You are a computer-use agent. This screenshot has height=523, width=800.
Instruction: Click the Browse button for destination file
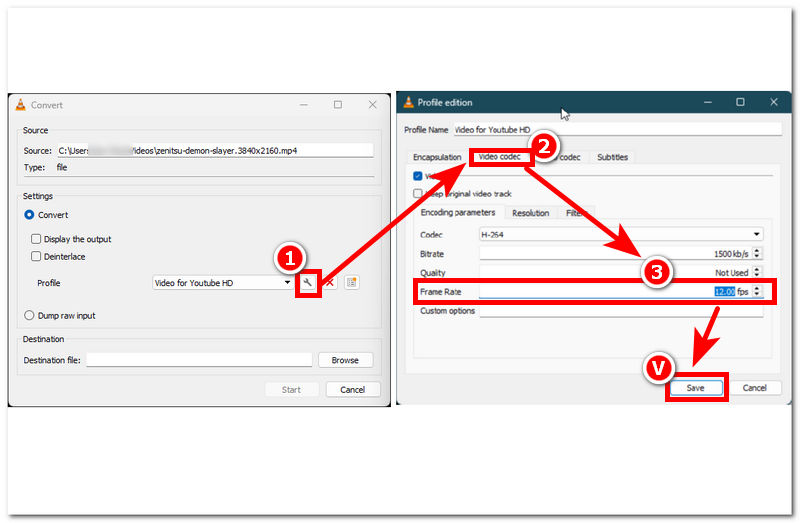pos(345,360)
